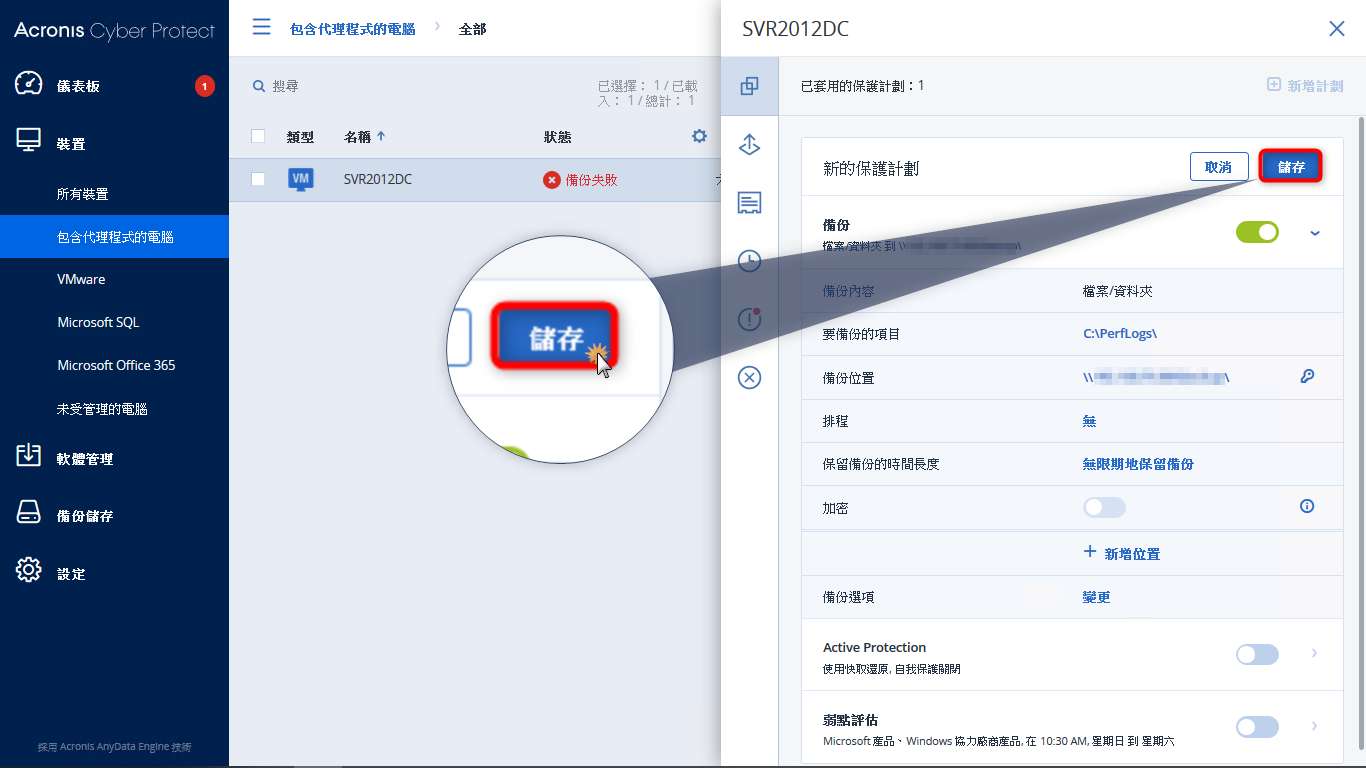Screen dimensions: 1366x768
Task: Click the circled X delete icon
Action: pyautogui.click(x=749, y=377)
